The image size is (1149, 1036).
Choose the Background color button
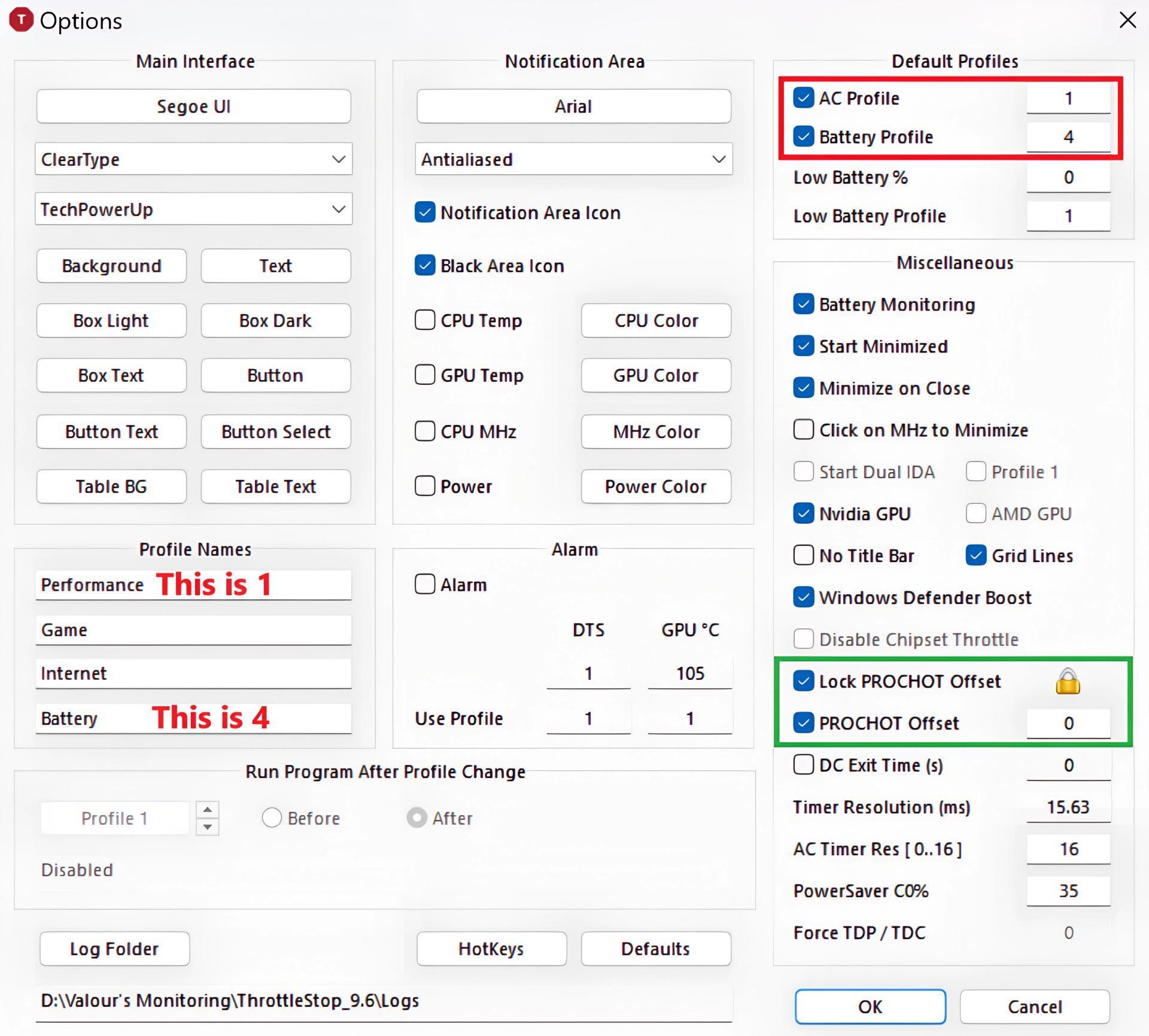(111, 266)
